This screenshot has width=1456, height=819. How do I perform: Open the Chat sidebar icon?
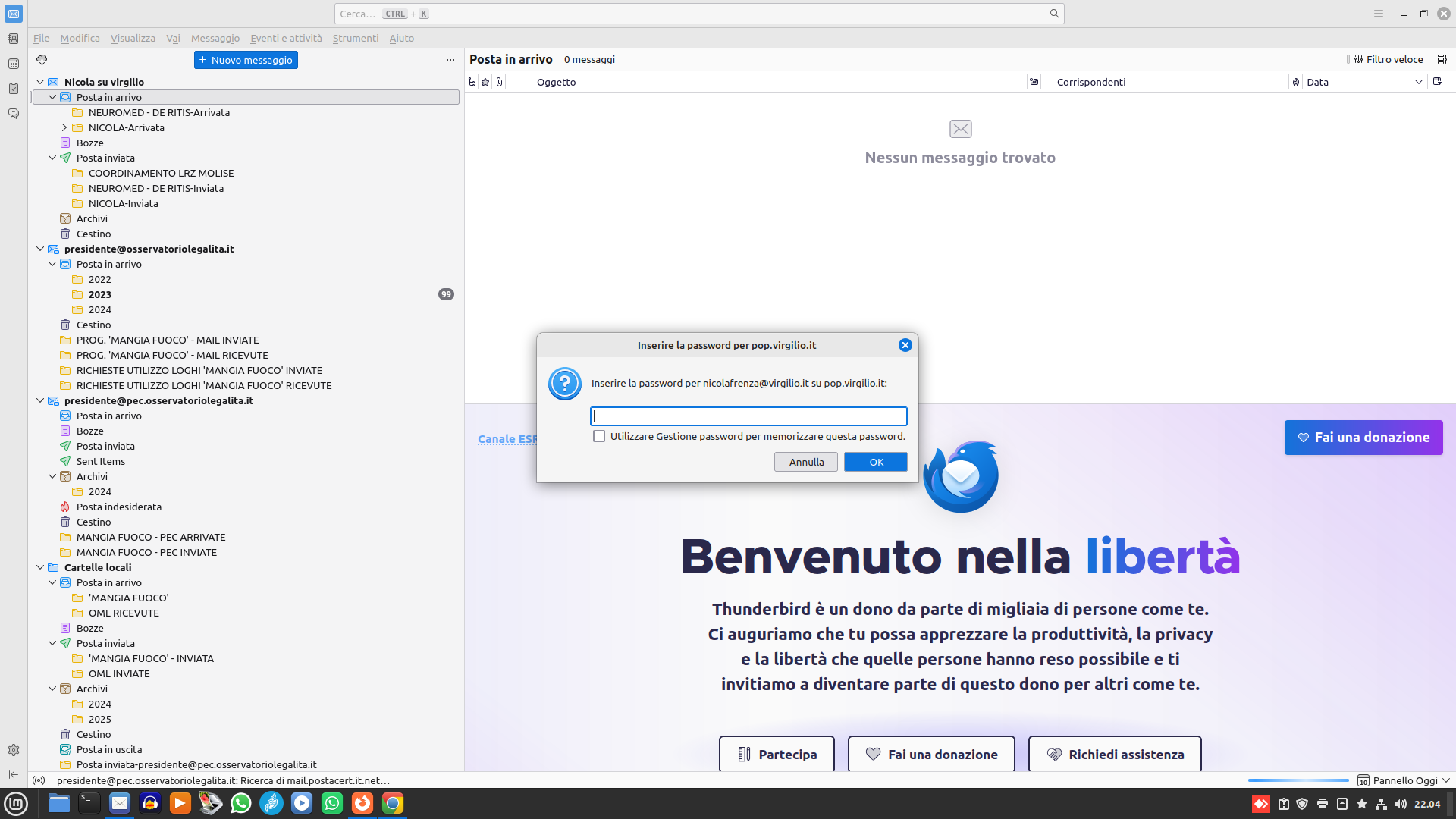(x=14, y=114)
